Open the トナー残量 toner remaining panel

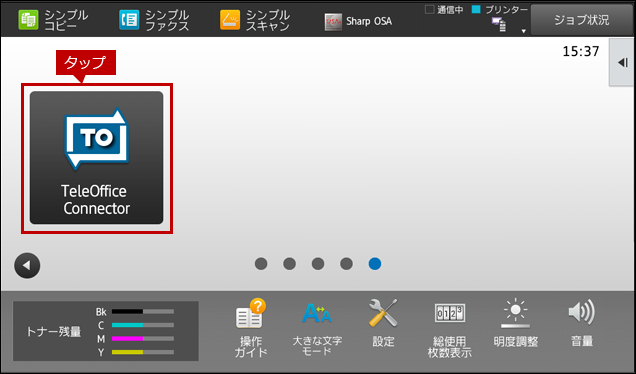coord(106,331)
